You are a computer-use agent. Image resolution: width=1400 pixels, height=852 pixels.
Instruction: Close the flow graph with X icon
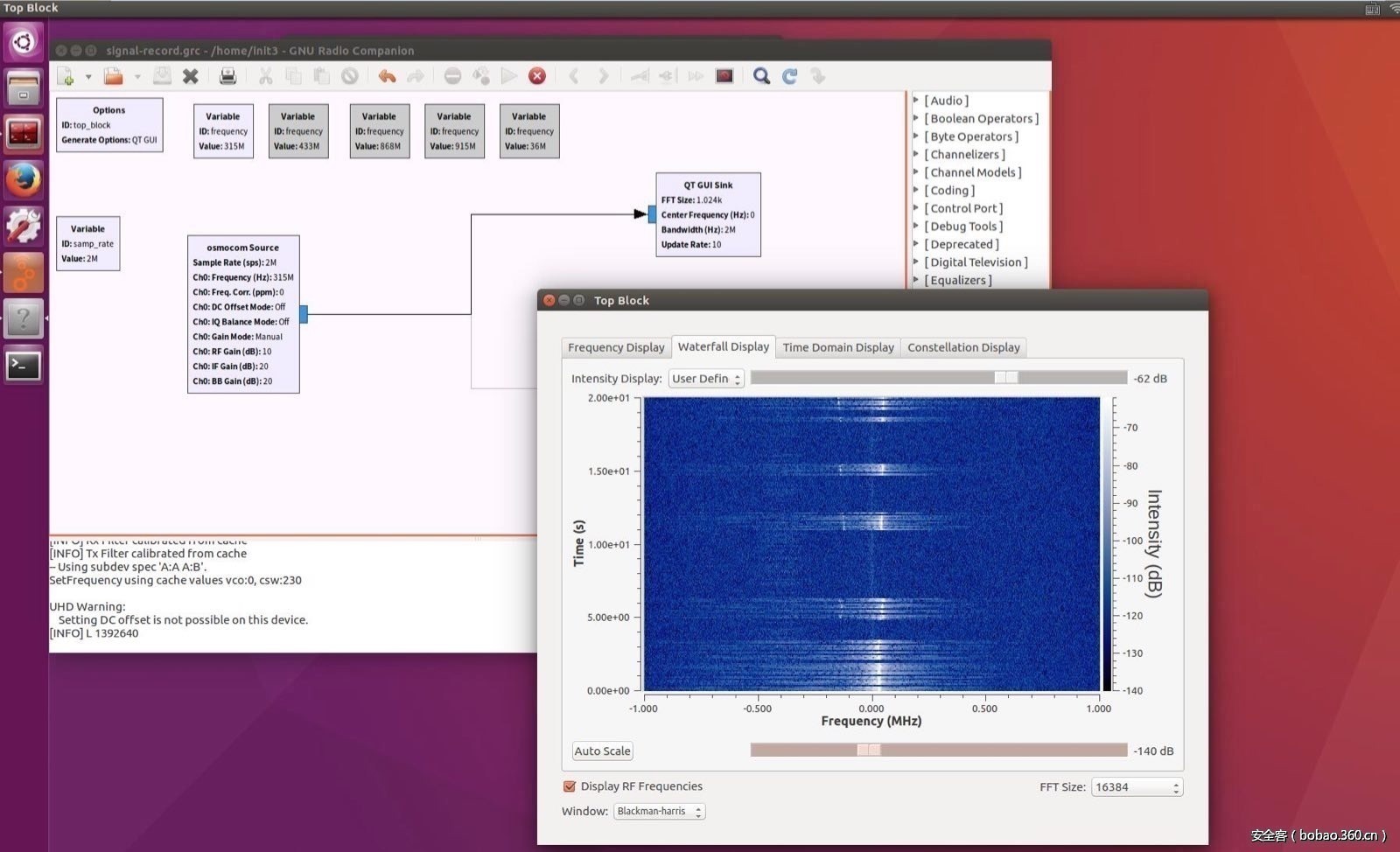tap(190, 77)
